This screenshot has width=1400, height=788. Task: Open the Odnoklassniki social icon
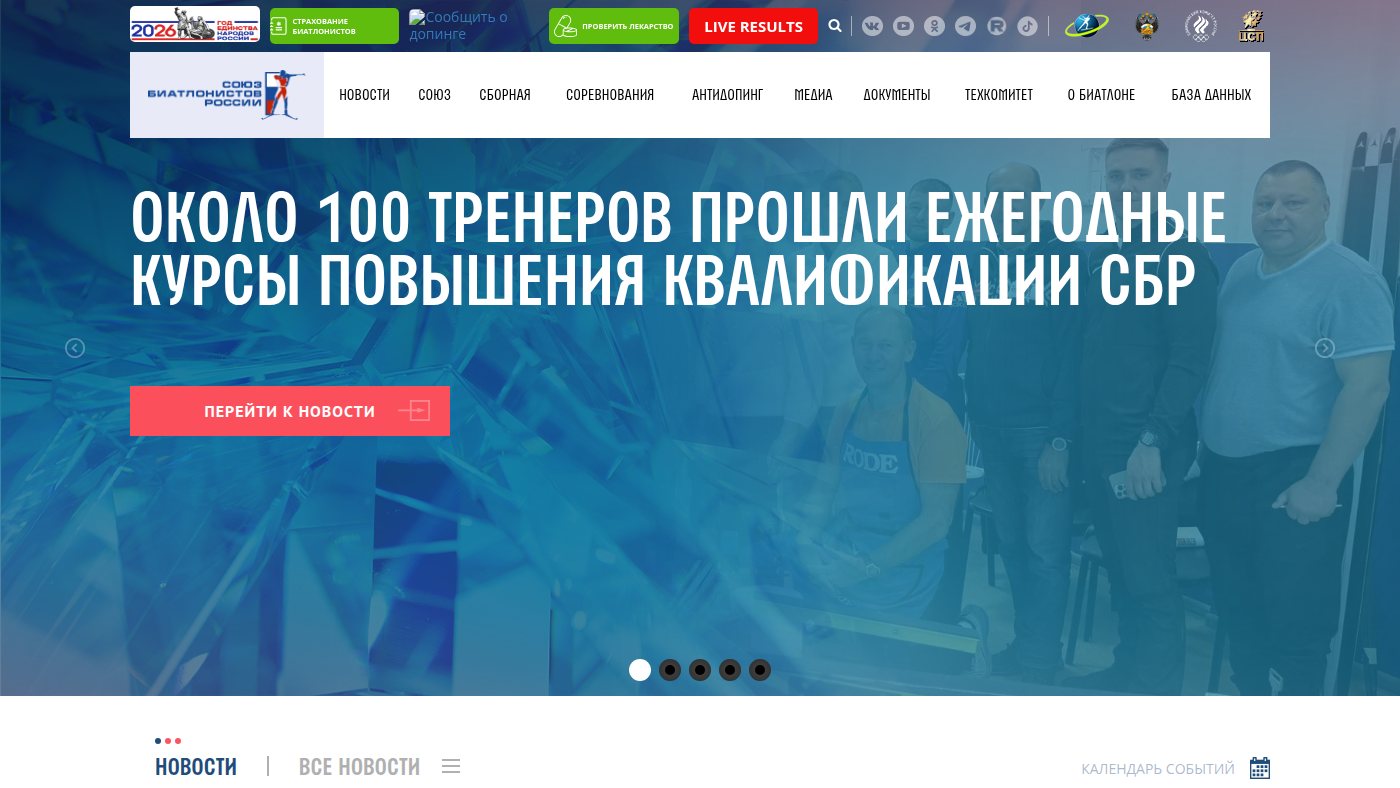(x=934, y=26)
